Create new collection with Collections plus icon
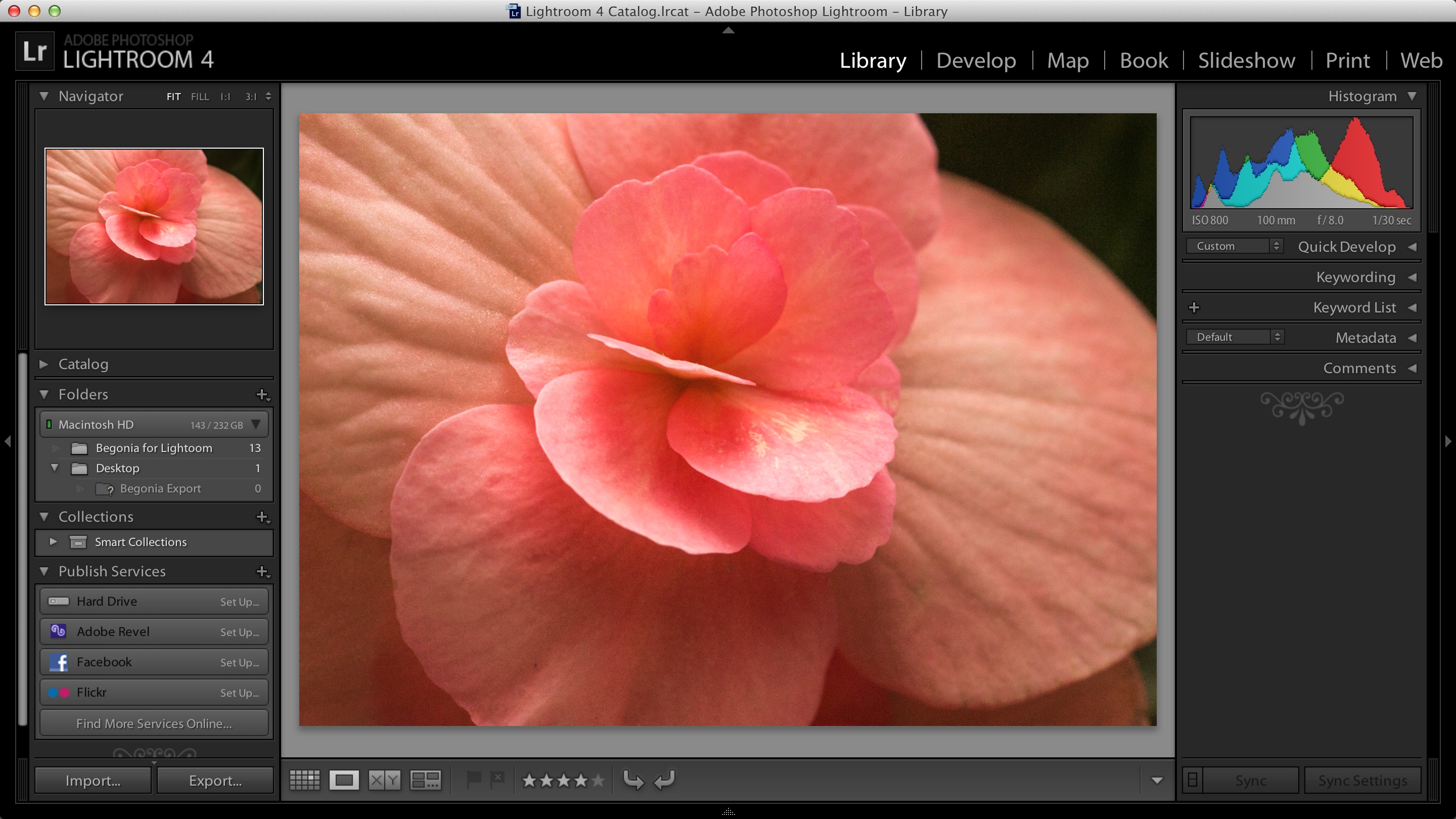 pyautogui.click(x=262, y=517)
